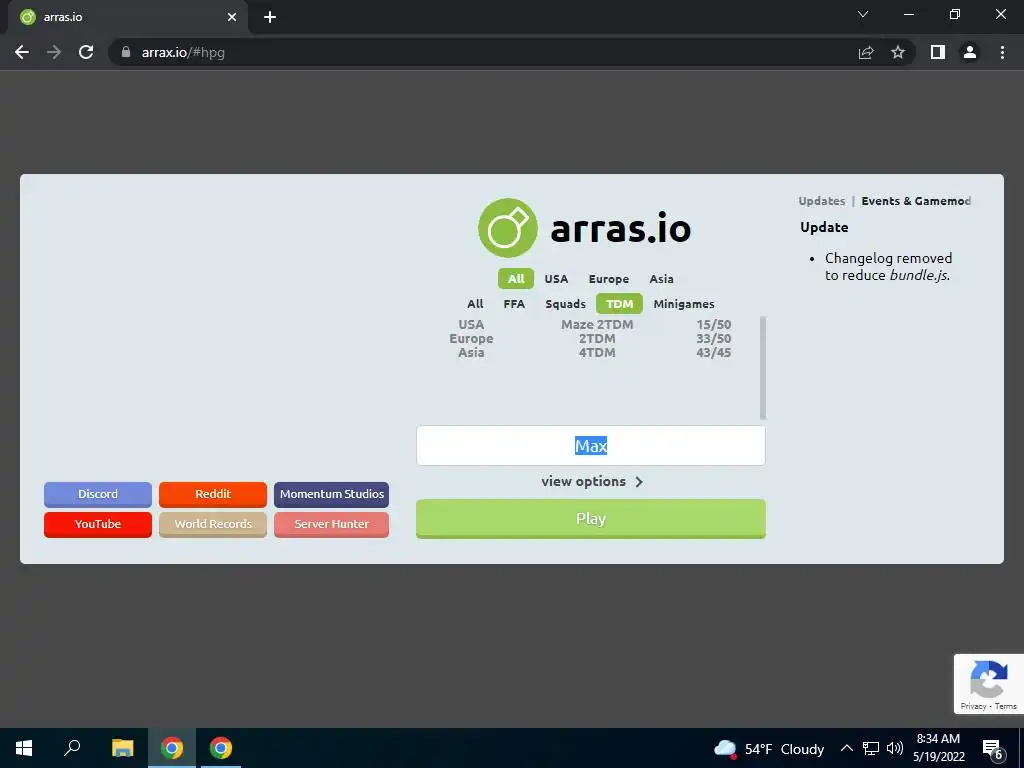Screen dimensions: 1024x768
Task: Click the browser forward arrow
Action: (54, 52)
